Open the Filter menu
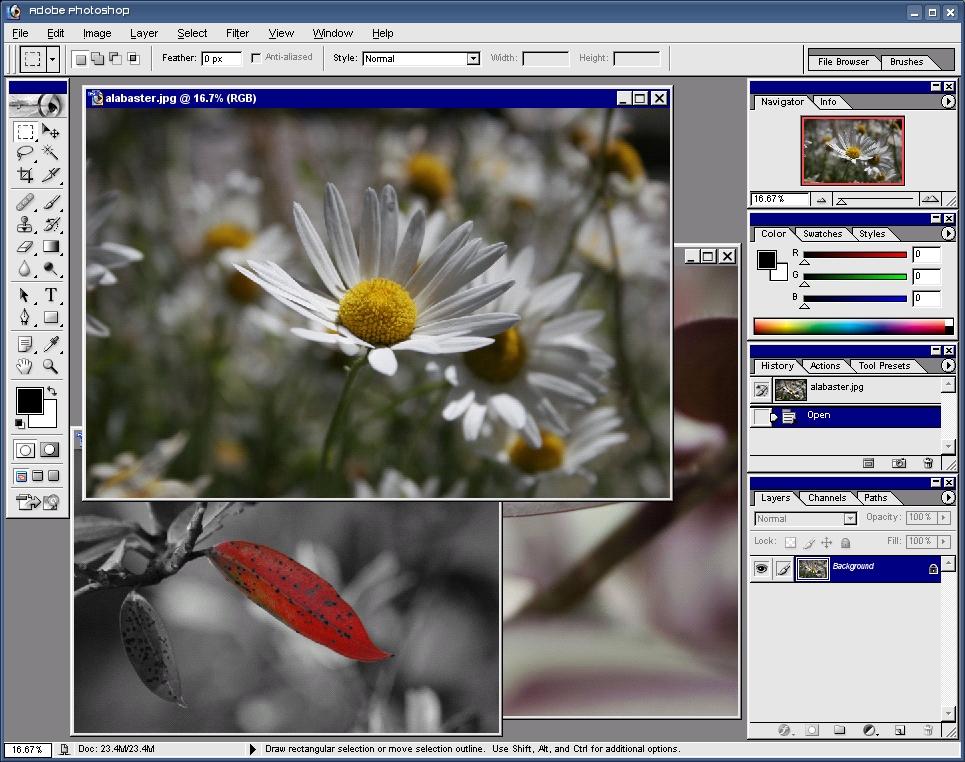This screenshot has height=762, width=965. pyautogui.click(x=237, y=33)
